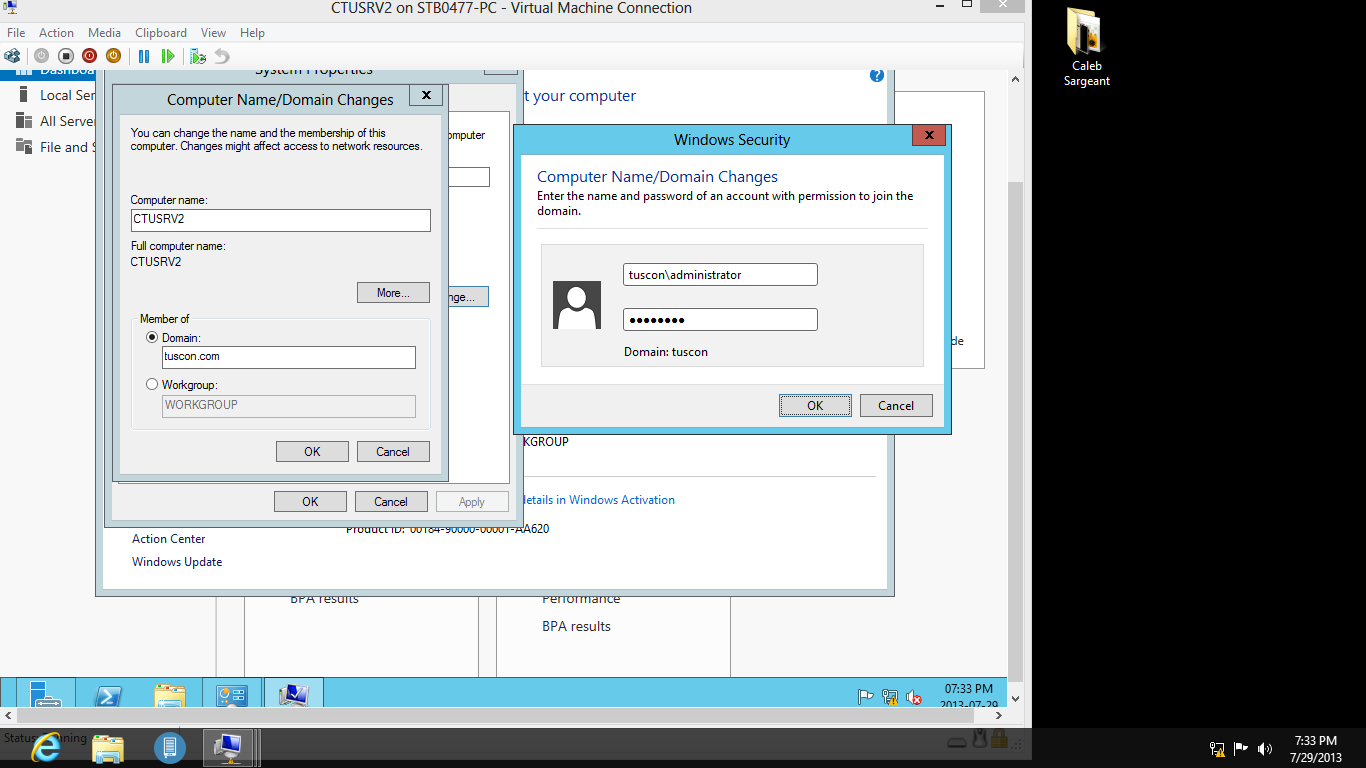Open the Action menu
Image resolution: width=1366 pixels, height=768 pixels.
click(57, 33)
